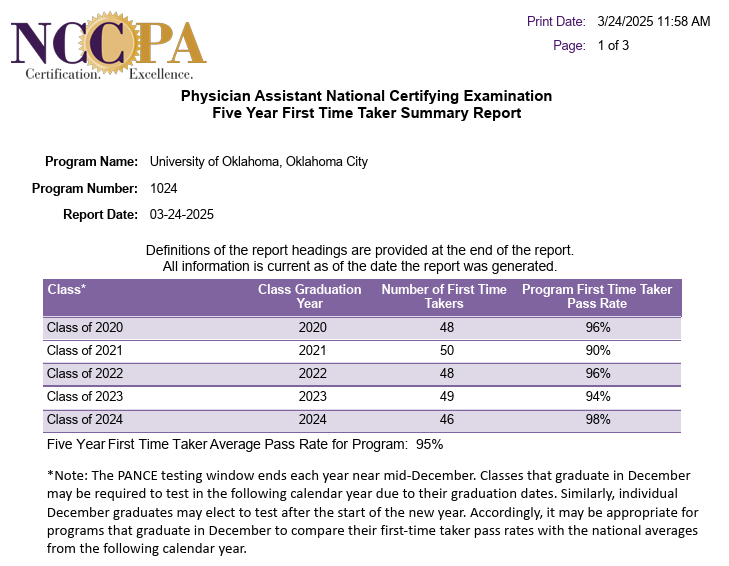Screen dimensions: 729x566
Task: Click program number 1024
Action: pyautogui.click(x=164, y=188)
